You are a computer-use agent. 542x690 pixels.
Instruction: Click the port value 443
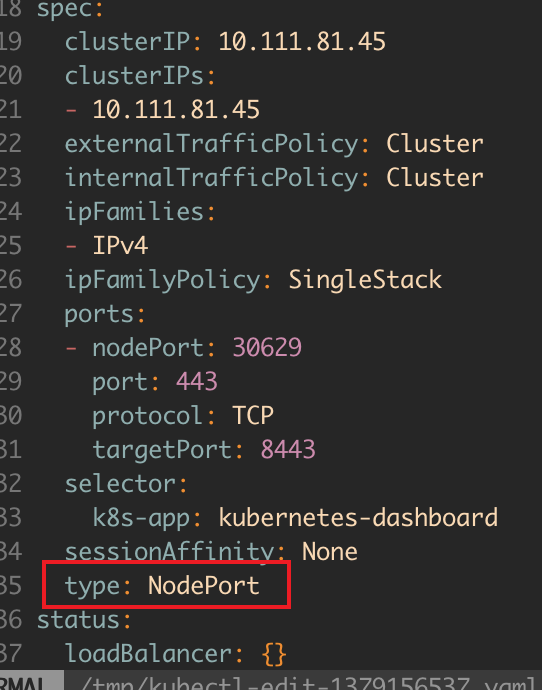tap(197, 382)
